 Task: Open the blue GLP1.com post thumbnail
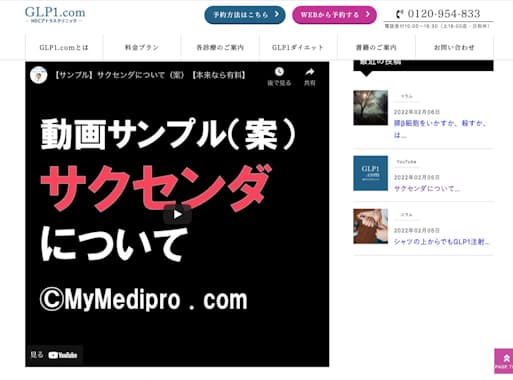(x=371, y=173)
